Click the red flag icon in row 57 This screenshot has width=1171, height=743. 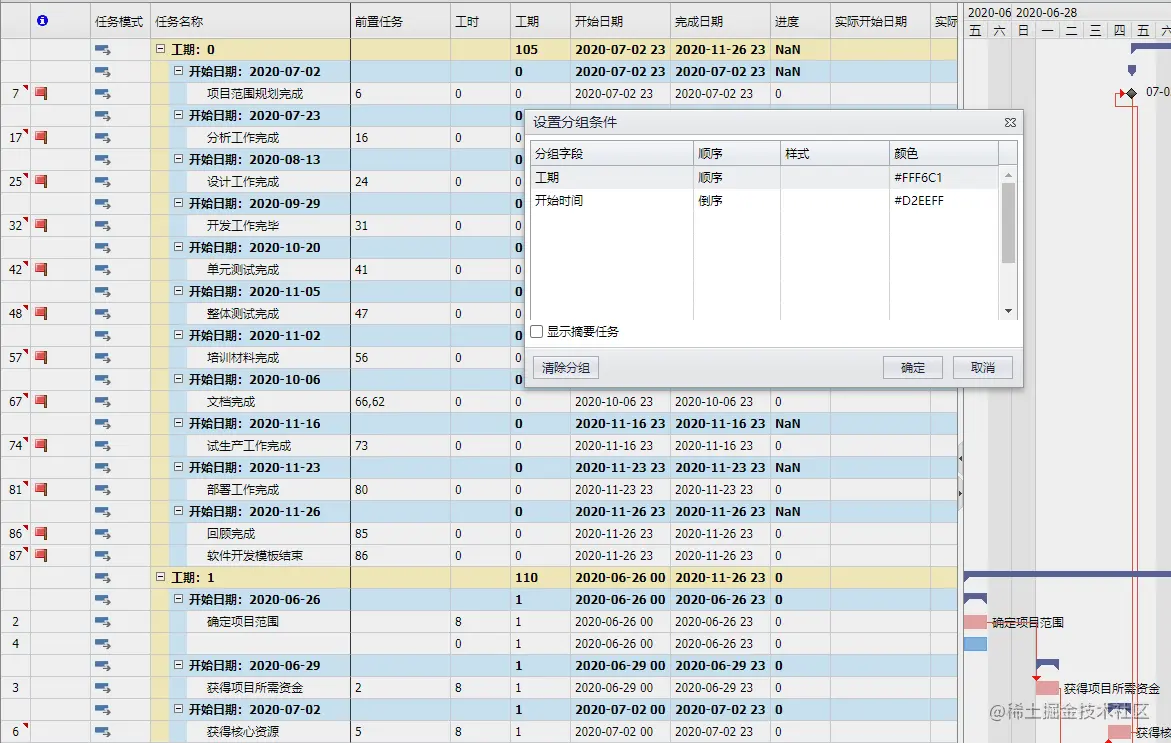[x=41, y=358]
